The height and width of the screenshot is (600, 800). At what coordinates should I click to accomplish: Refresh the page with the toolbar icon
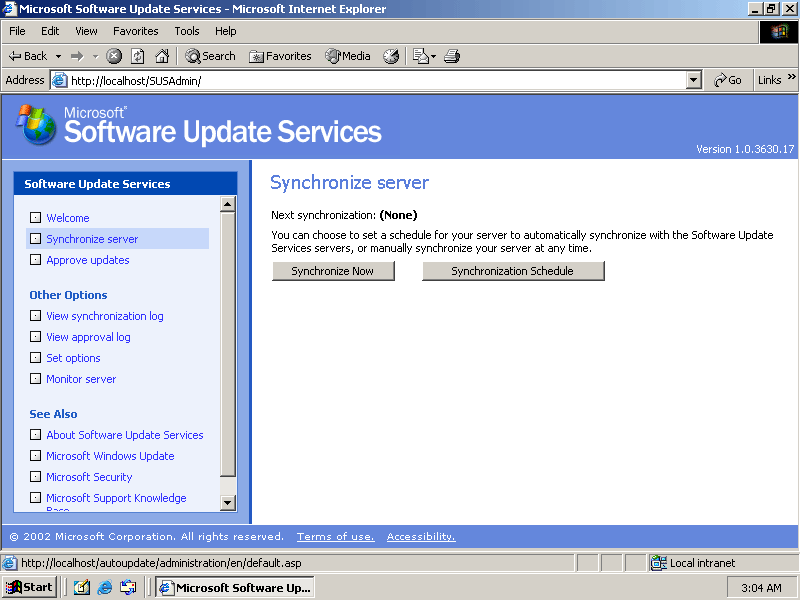[x=138, y=56]
